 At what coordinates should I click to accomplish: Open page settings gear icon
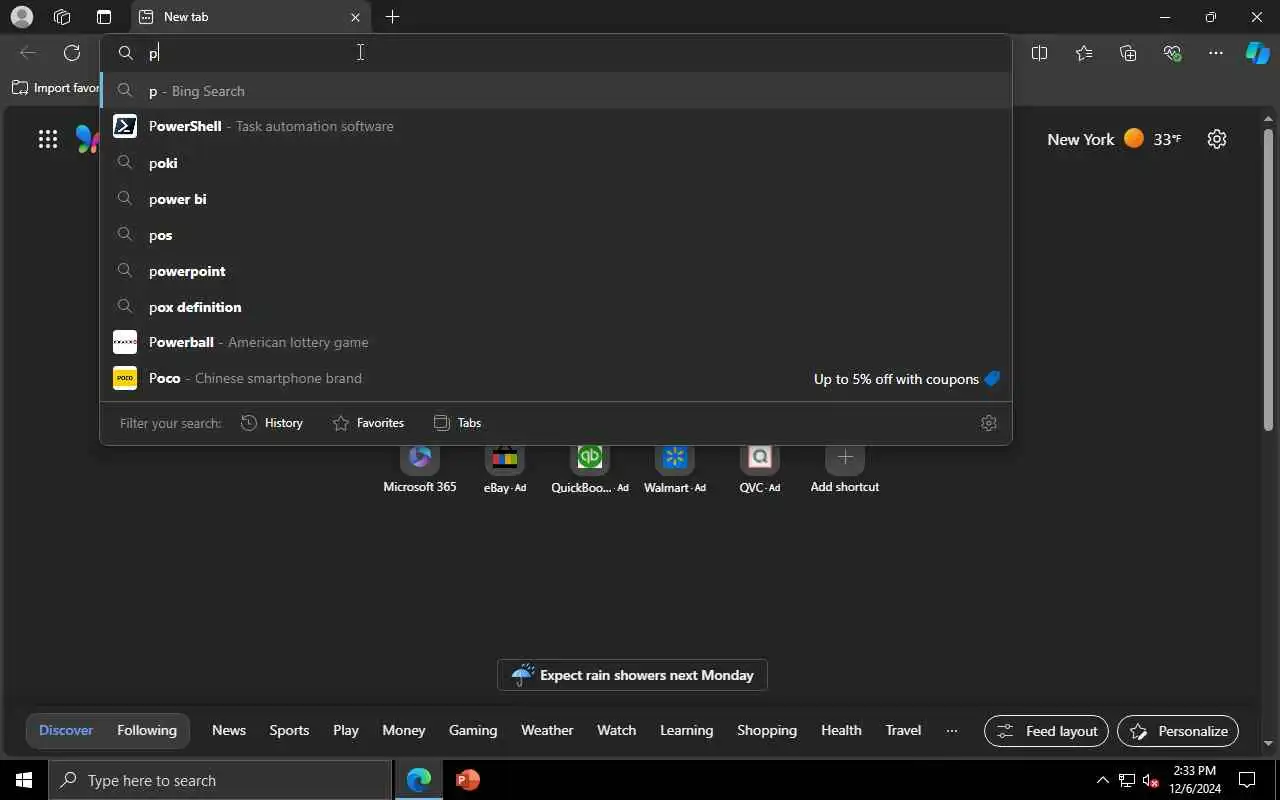(x=1217, y=139)
